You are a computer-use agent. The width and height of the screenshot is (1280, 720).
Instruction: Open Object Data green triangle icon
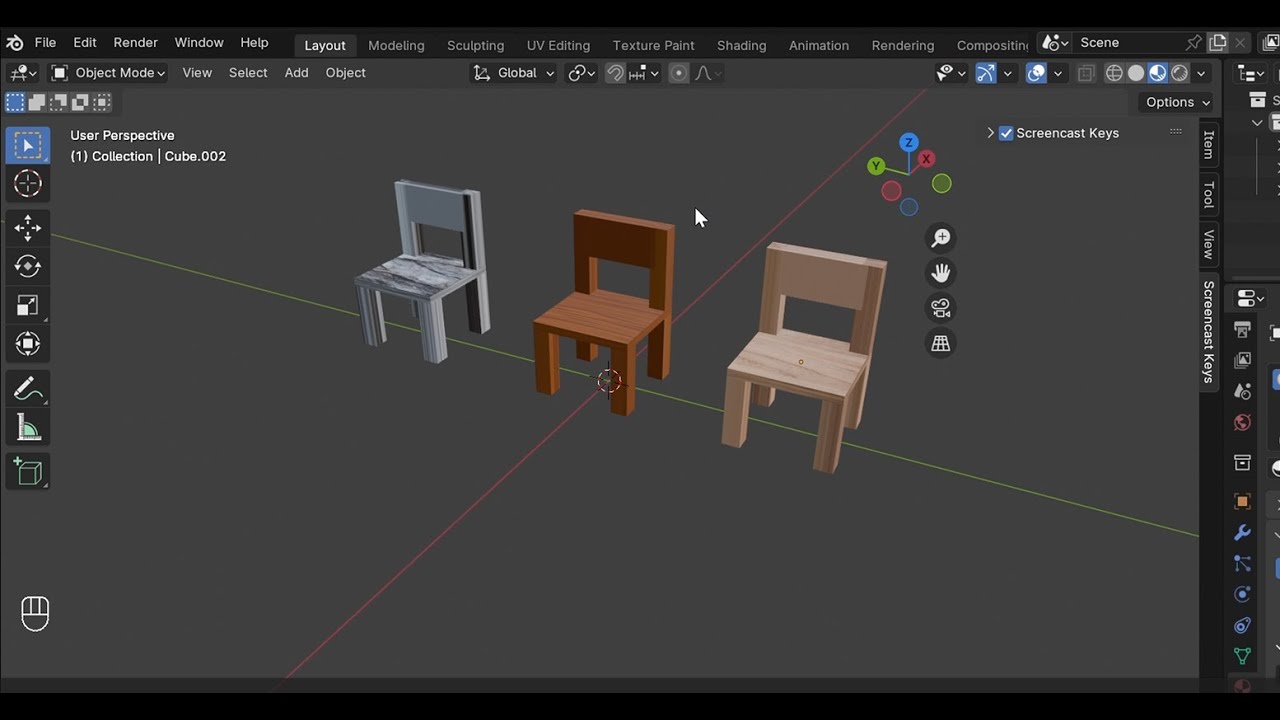click(1243, 656)
